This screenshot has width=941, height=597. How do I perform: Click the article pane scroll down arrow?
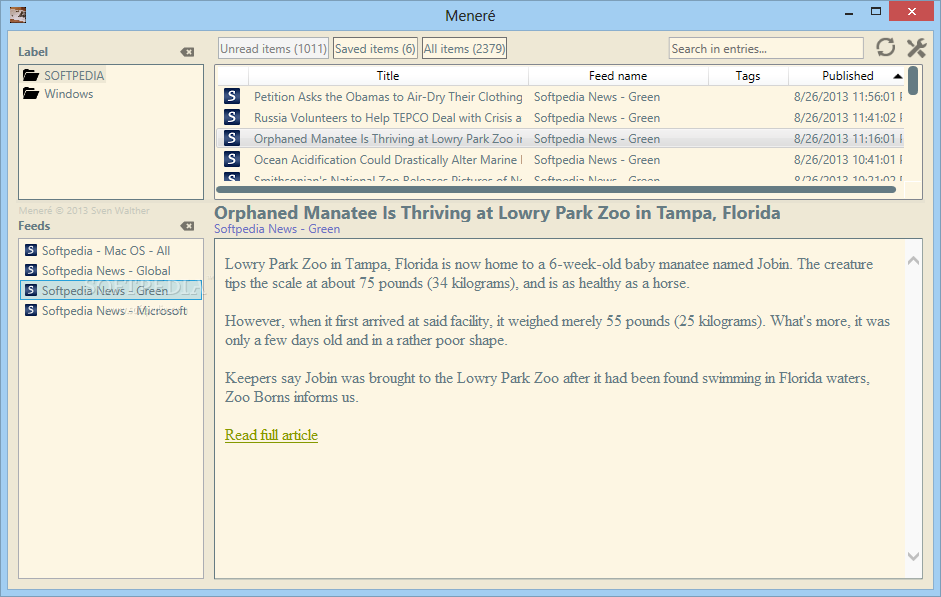click(x=913, y=556)
